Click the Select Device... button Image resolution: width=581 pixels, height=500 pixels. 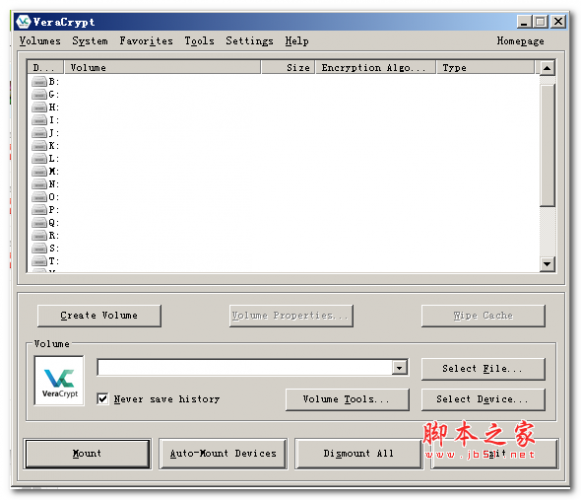483,399
